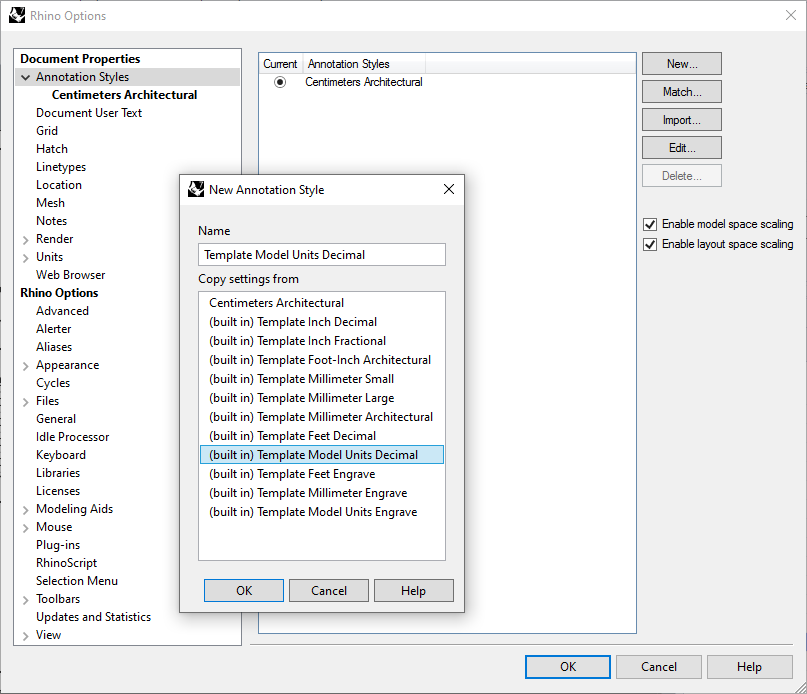Select Mesh in Document Properties
This screenshot has height=694, width=807.
click(x=50, y=203)
